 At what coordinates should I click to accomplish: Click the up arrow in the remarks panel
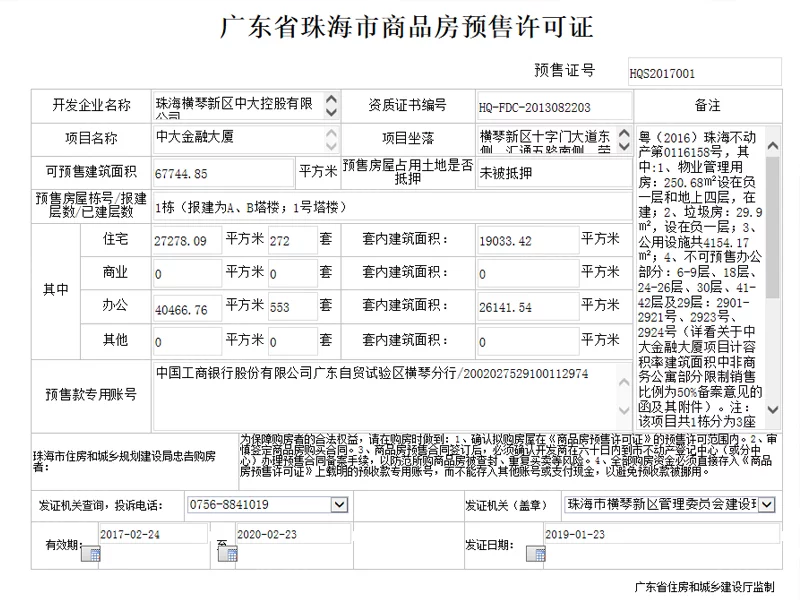coord(773,146)
